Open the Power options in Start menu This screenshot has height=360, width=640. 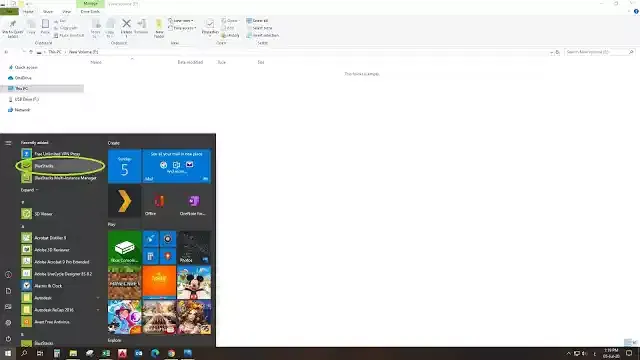click(8, 339)
